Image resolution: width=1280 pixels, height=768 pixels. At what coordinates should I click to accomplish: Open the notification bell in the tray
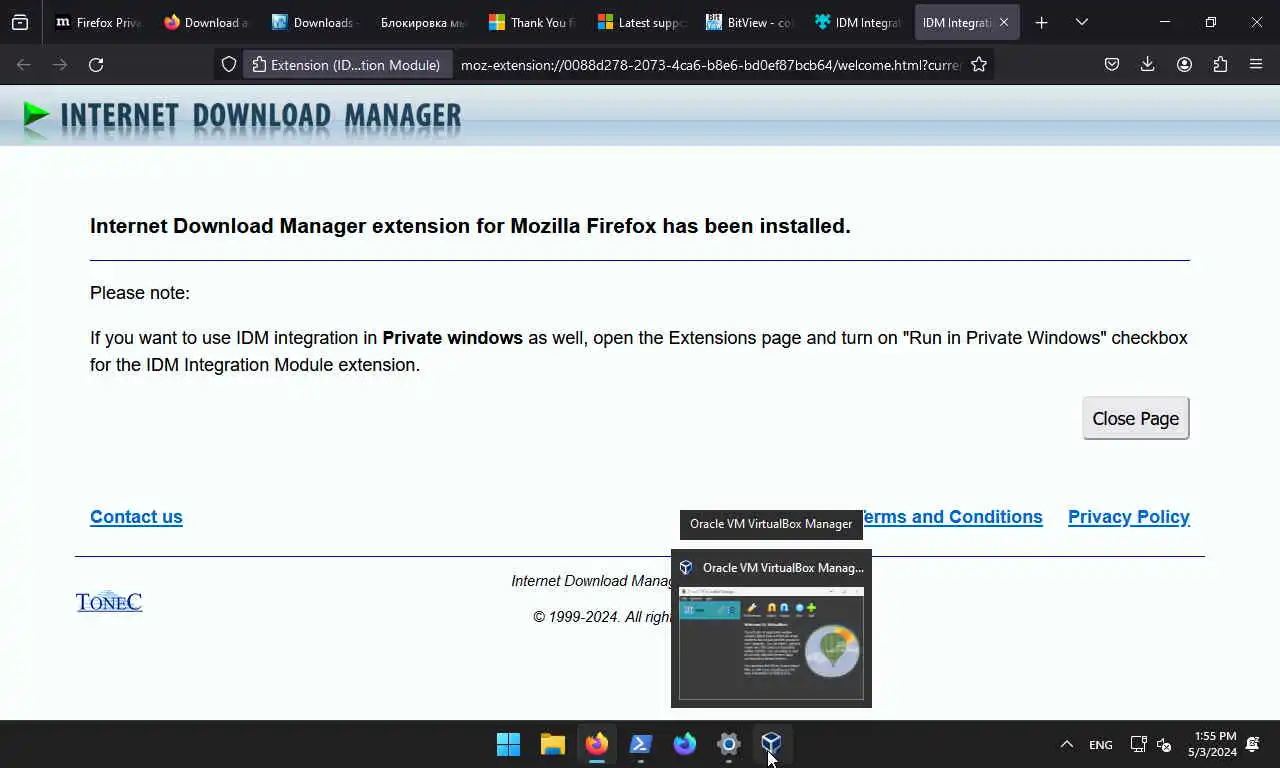tap(1253, 744)
